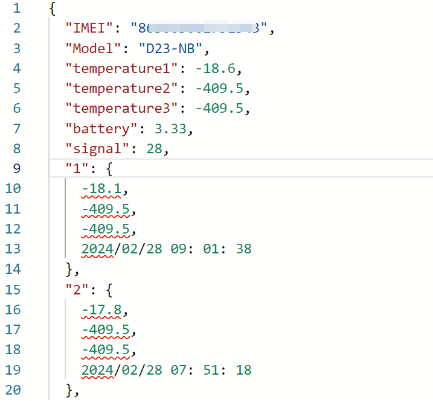The image size is (433, 401).
Task: Click the -409.5 value on the temperature2 line
Action: point(219,89)
